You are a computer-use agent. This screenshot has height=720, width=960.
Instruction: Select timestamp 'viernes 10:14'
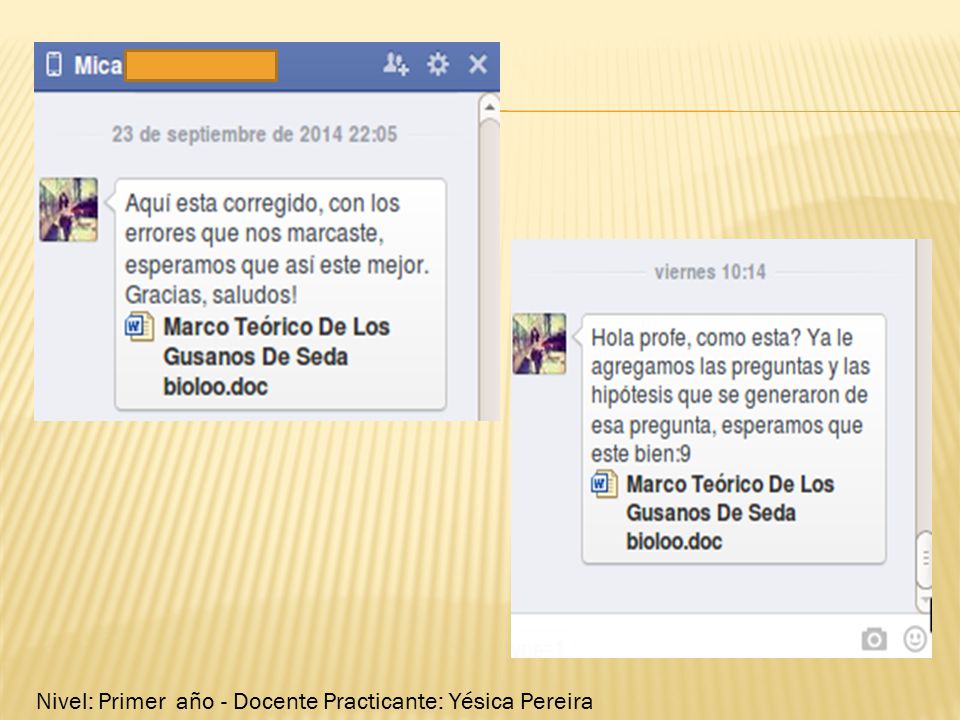(x=710, y=272)
